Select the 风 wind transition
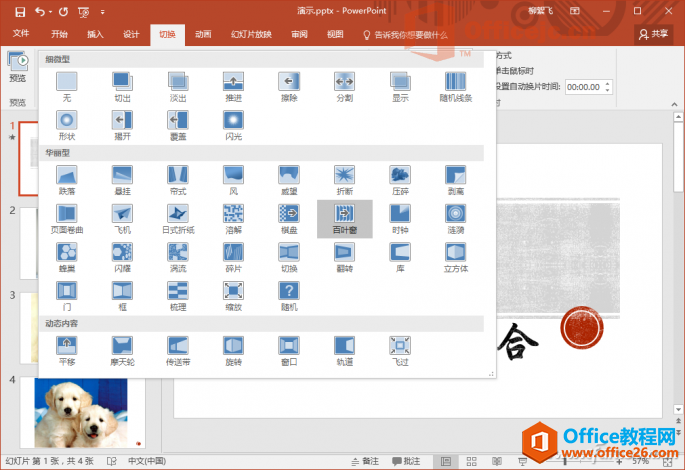Screen dimensions: 685x470 [x=233, y=180]
